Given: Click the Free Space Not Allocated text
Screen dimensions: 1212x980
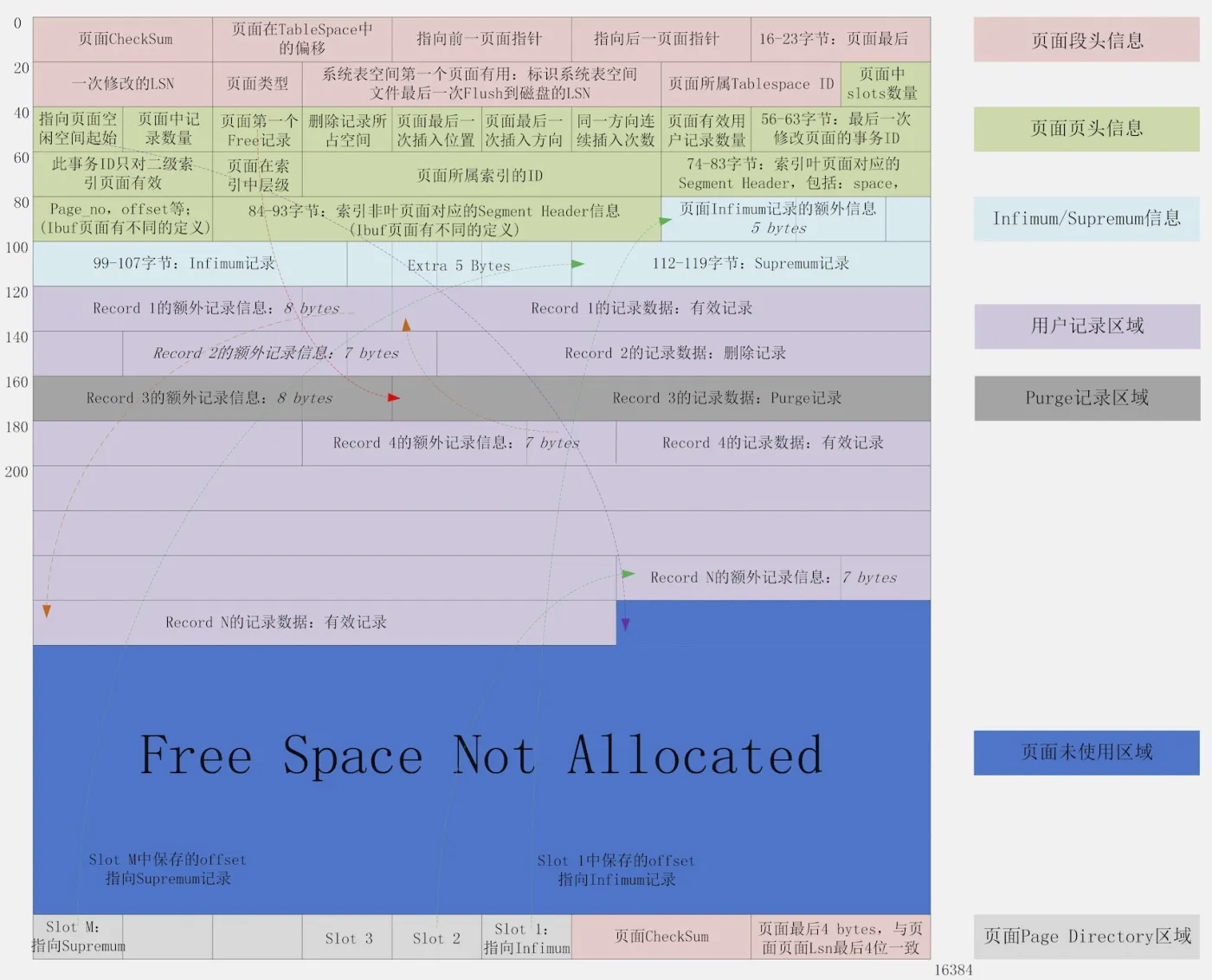Looking at the screenshot, I should 481,756.
